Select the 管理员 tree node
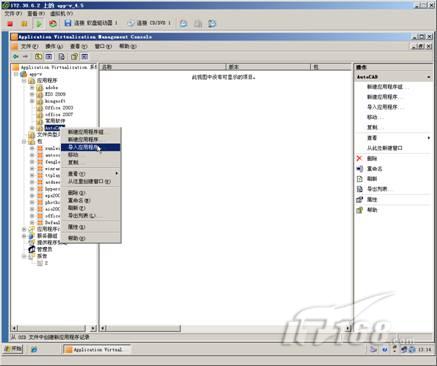 click(45, 249)
